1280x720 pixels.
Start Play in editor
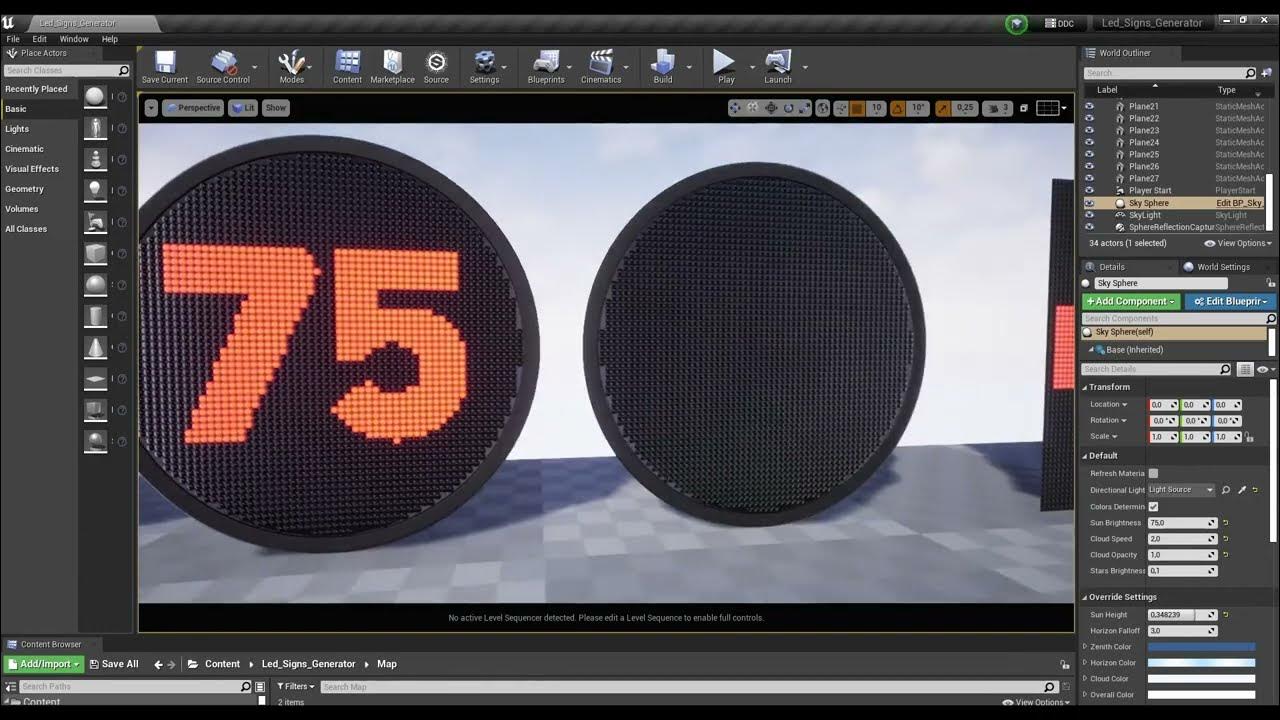click(726, 66)
